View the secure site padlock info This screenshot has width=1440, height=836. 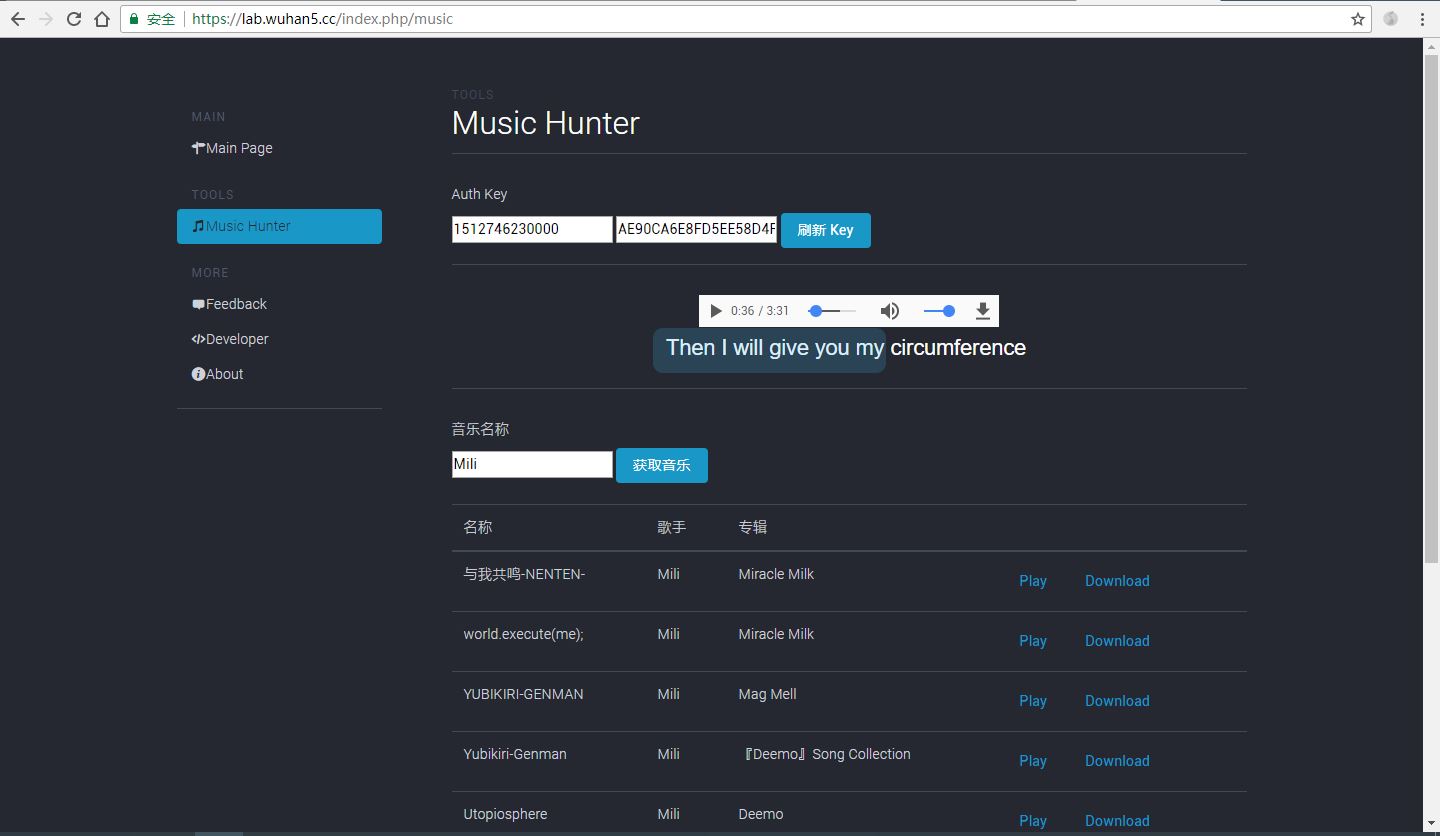(x=134, y=19)
